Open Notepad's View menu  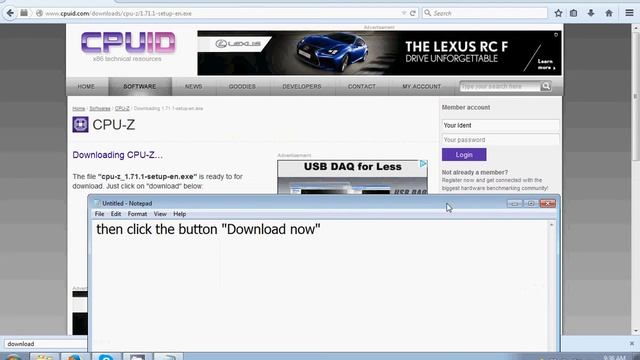(160, 214)
